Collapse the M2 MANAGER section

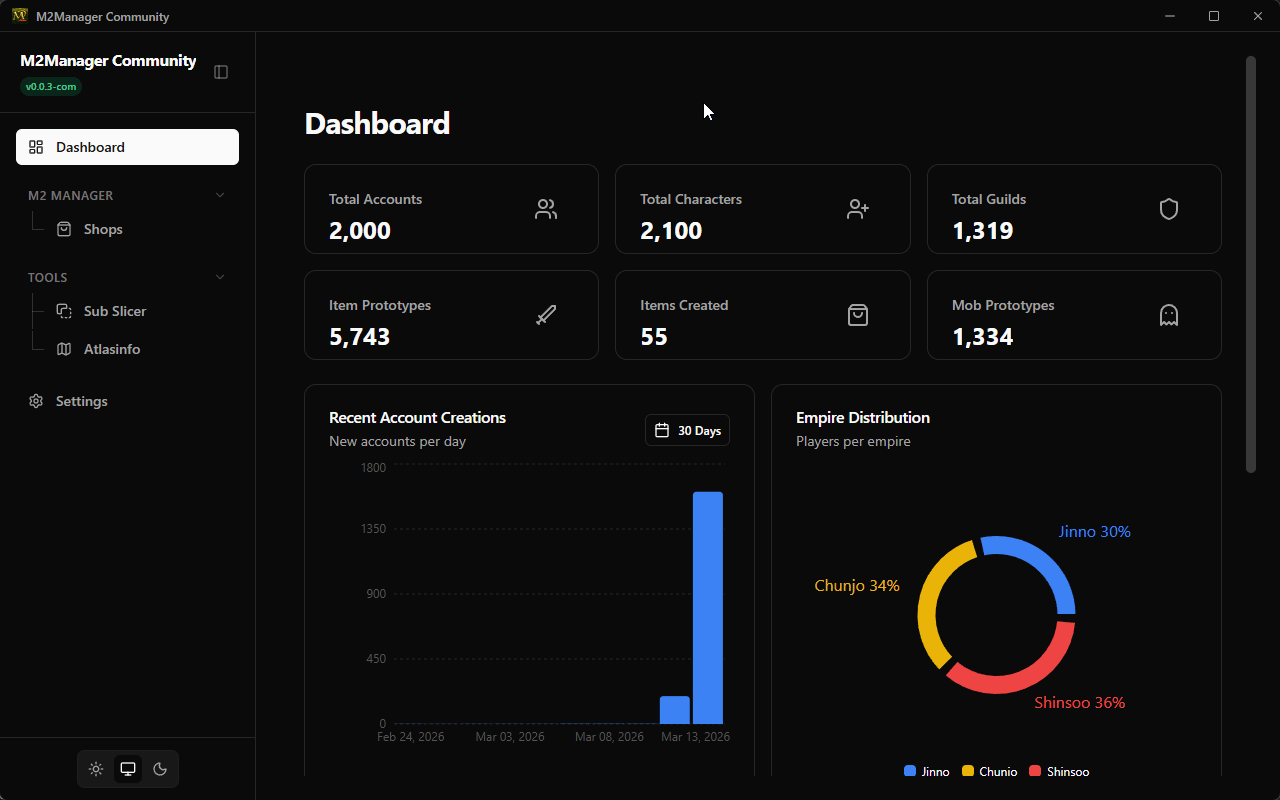tap(220, 195)
